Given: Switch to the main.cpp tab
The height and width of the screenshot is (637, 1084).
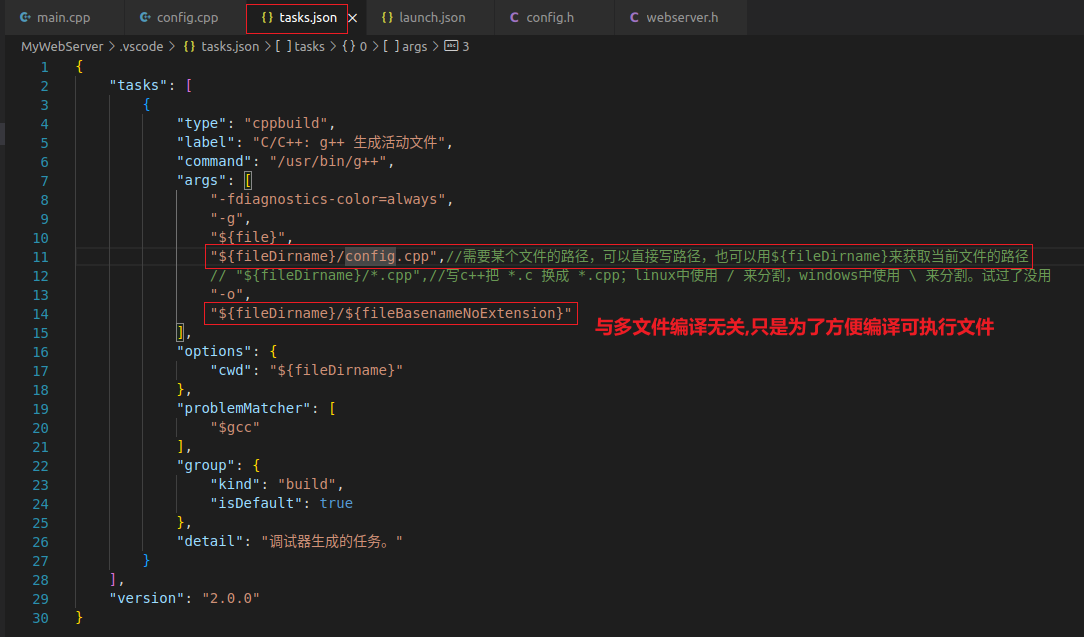Looking at the screenshot, I should pyautogui.click(x=62, y=18).
